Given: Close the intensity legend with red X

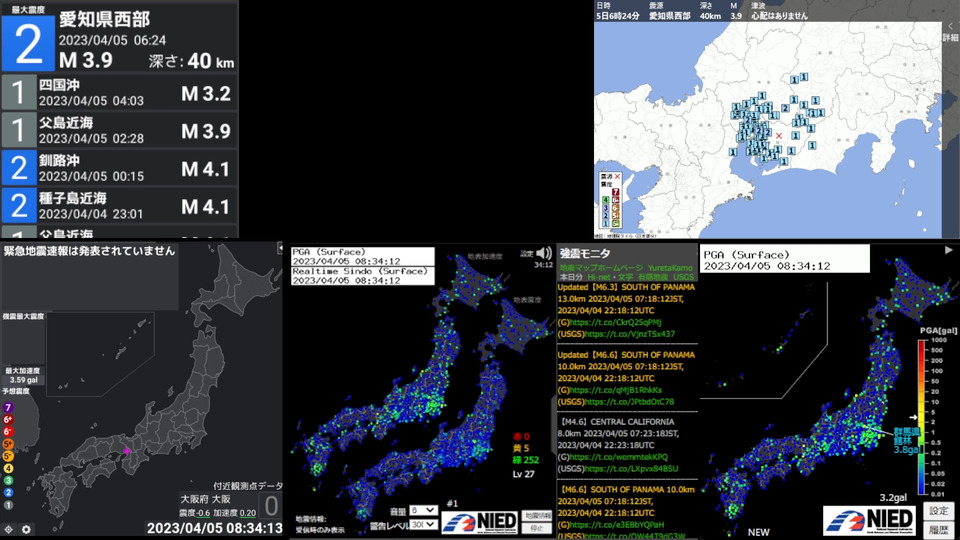Looking at the screenshot, I should (617, 176).
